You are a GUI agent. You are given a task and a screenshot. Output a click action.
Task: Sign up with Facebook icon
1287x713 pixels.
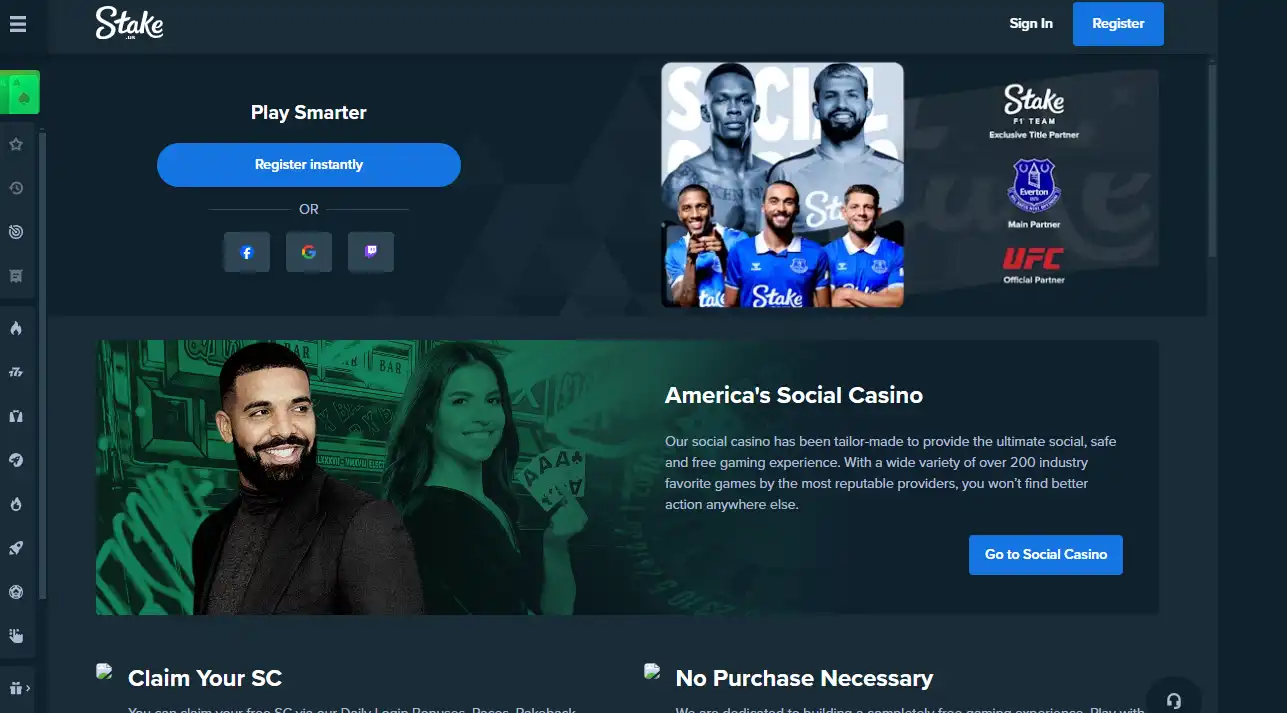tap(247, 252)
